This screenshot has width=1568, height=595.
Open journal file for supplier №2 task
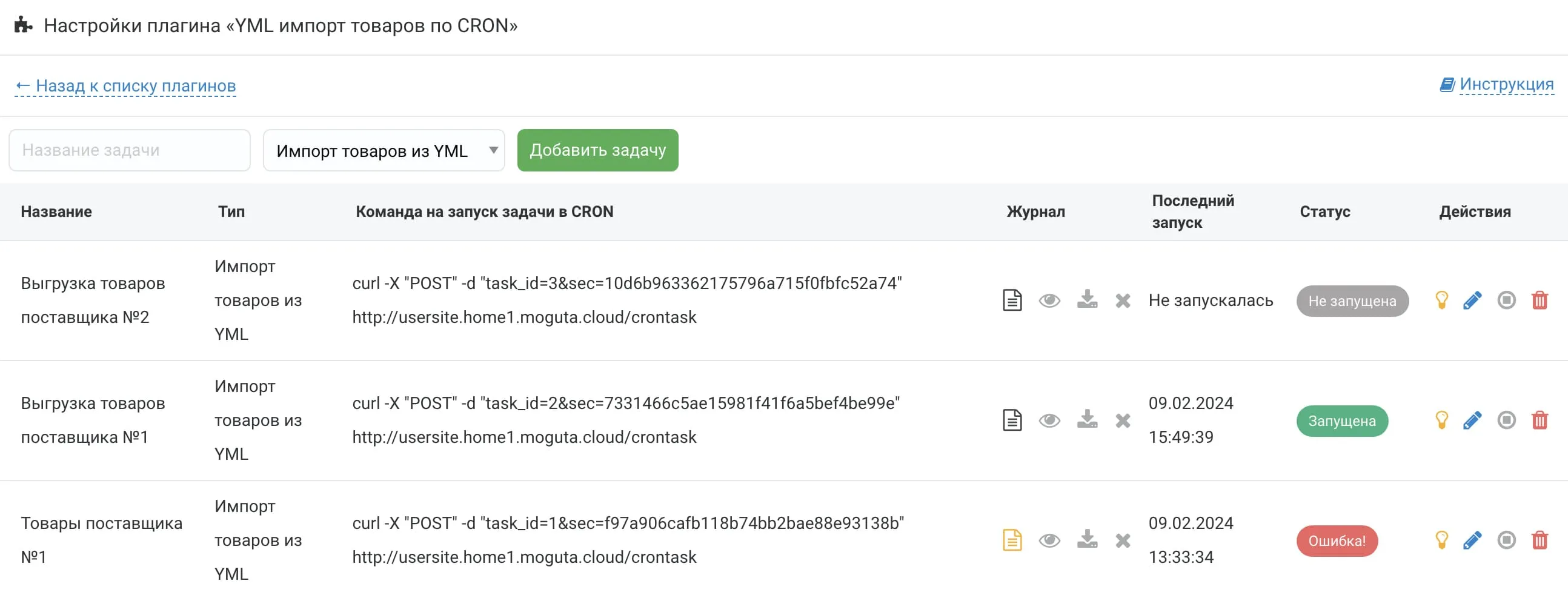[1012, 301]
